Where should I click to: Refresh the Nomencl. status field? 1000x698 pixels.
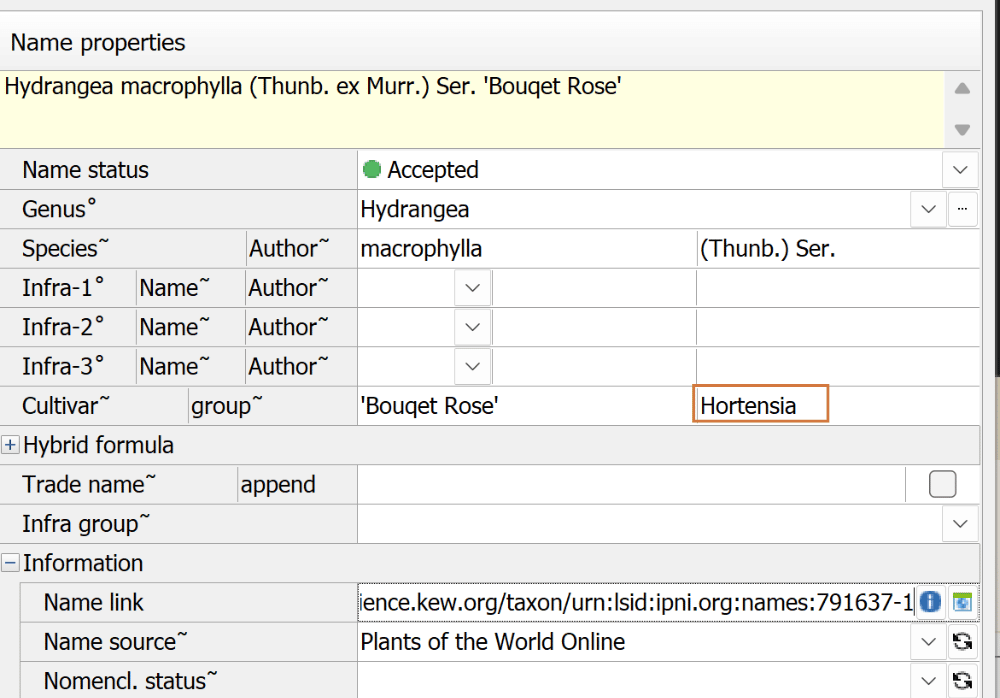click(x=962, y=681)
